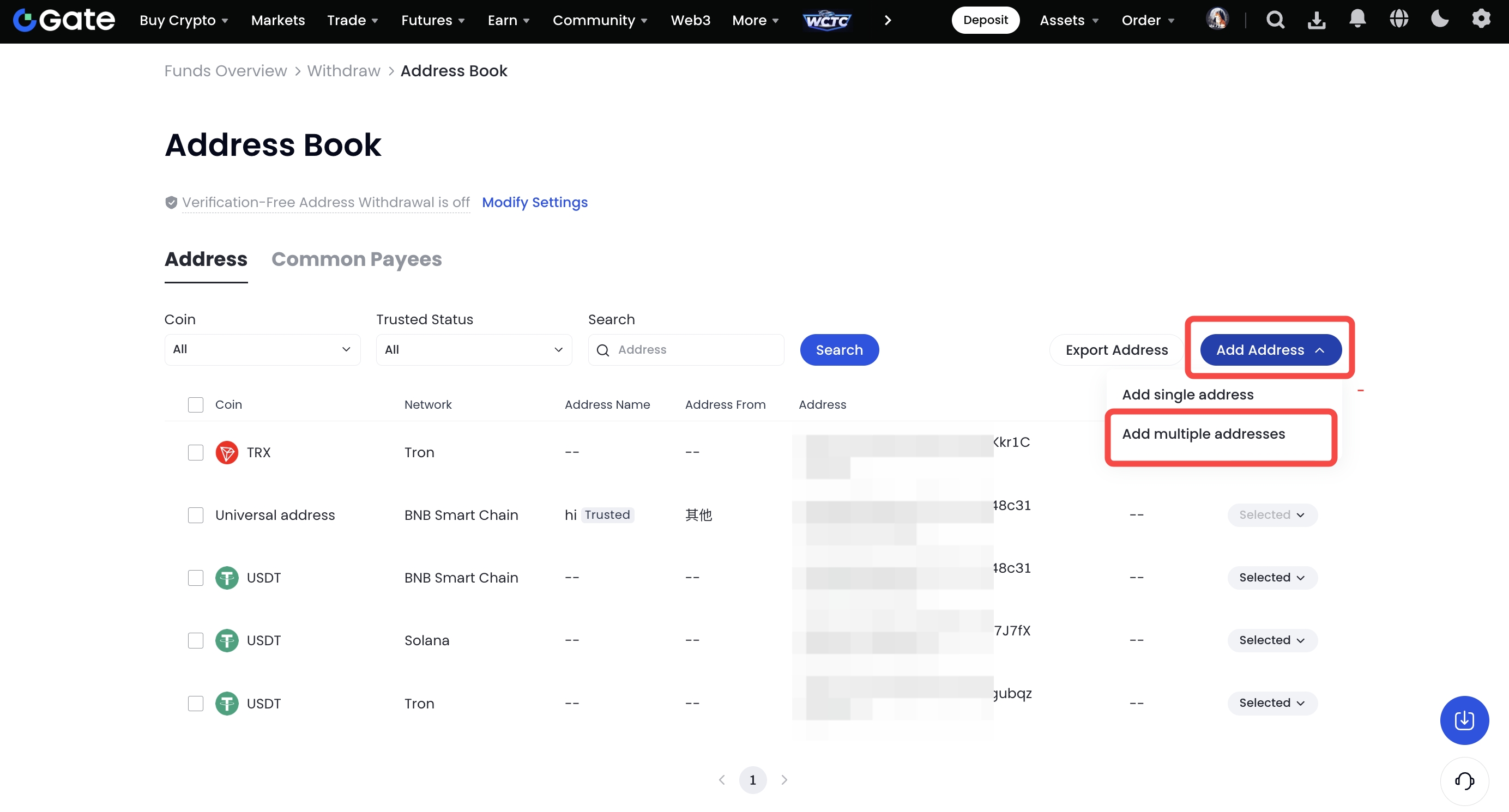
Task: Open notifications bell icon
Action: (1357, 19)
